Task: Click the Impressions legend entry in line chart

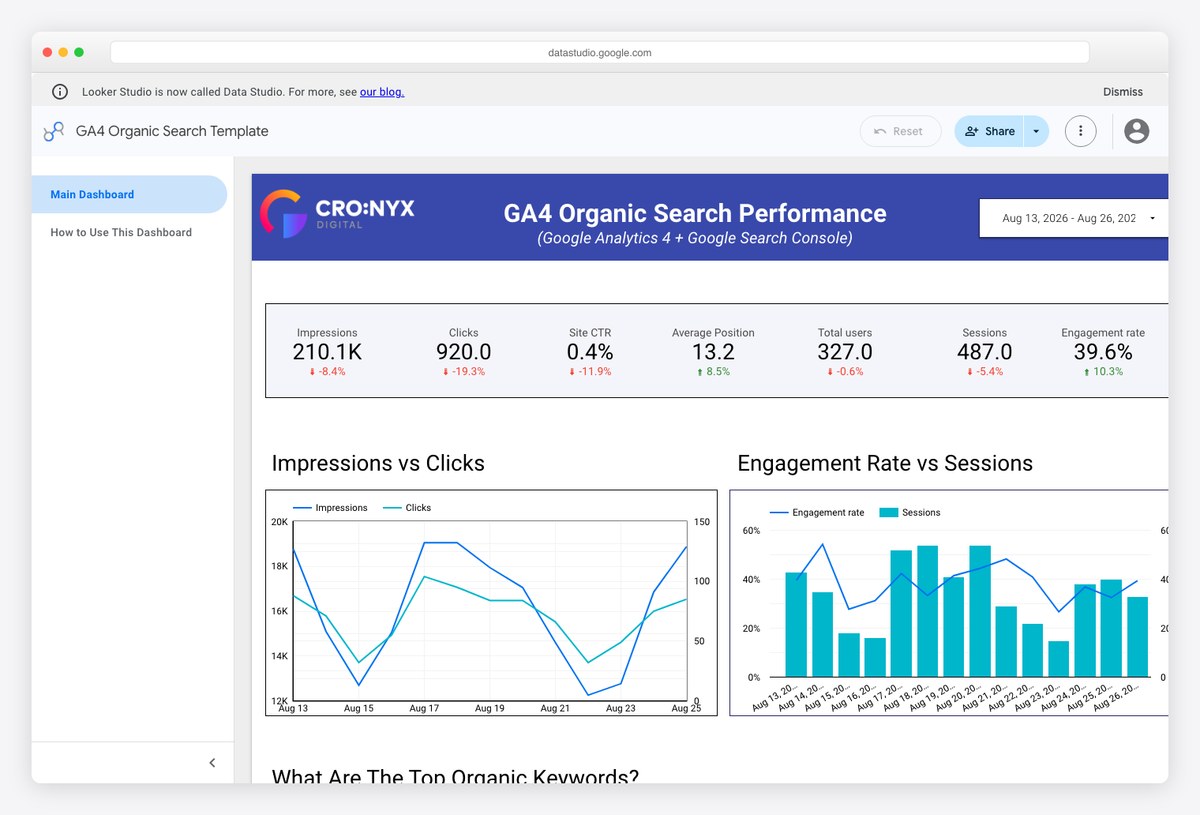Action: [330, 508]
